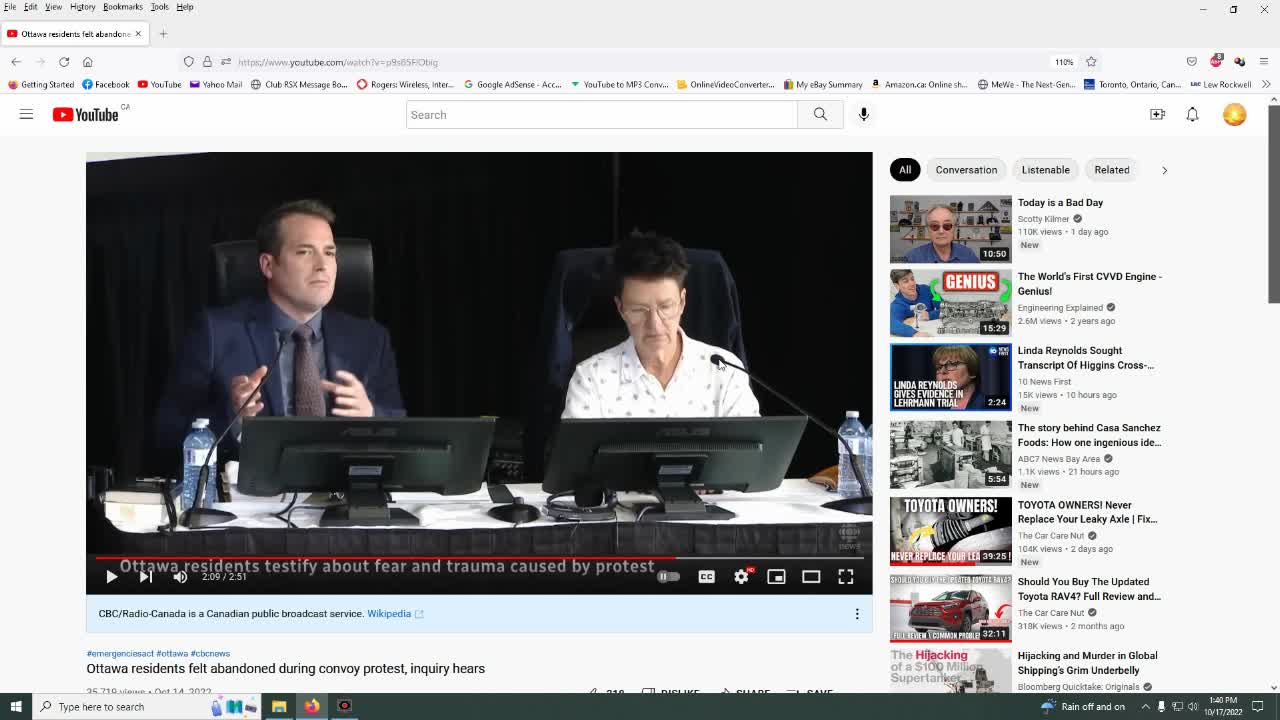
Task: Click the search magnifier button
Action: (820, 115)
